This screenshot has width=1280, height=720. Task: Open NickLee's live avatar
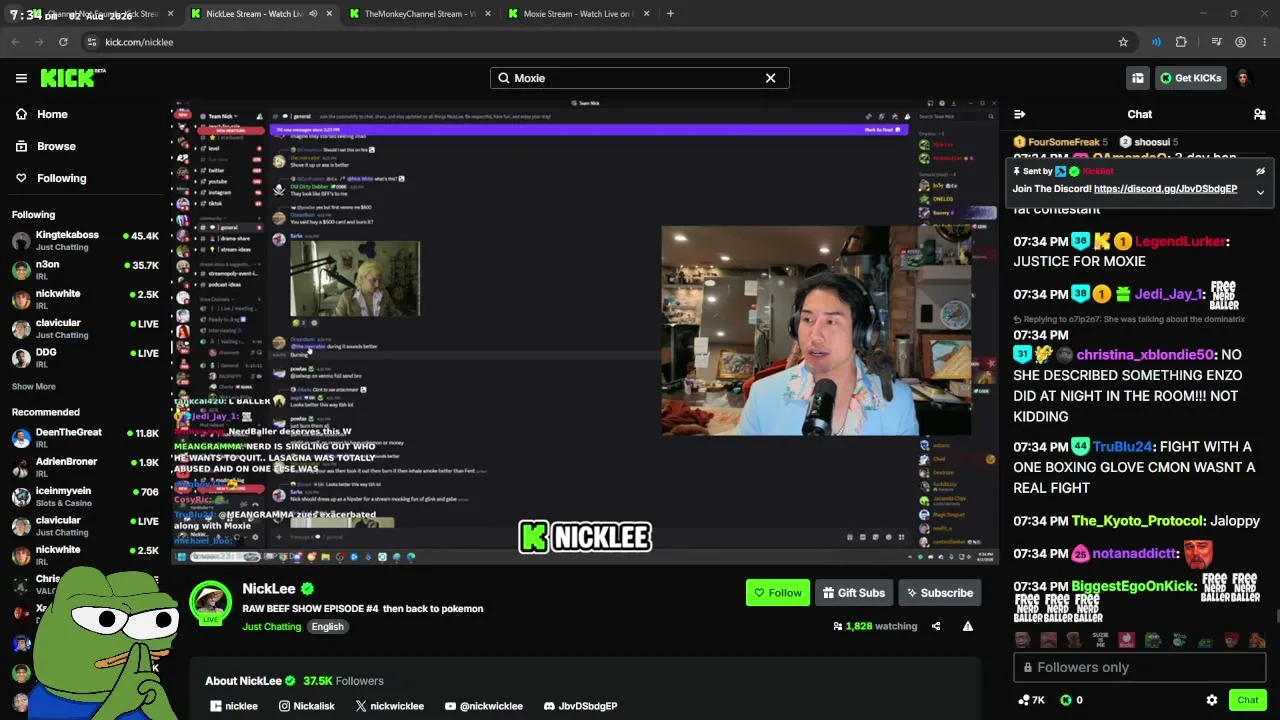pos(210,602)
